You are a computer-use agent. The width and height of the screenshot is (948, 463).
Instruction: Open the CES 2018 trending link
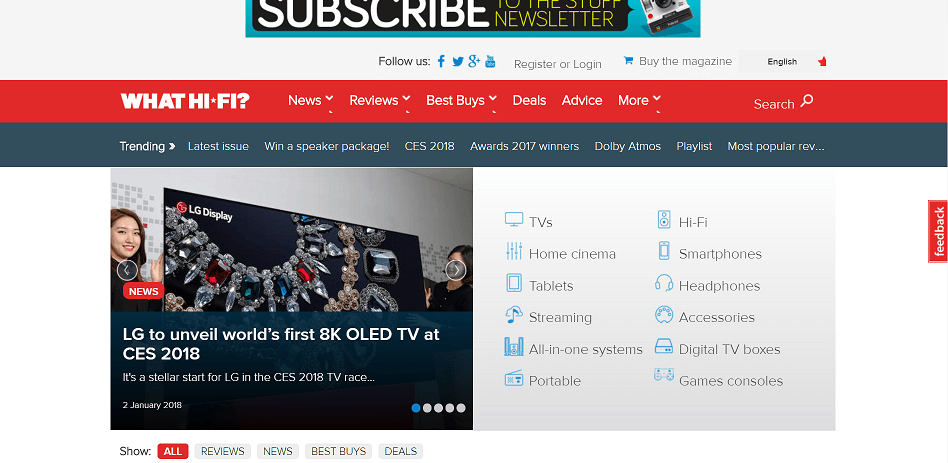pyautogui.click(x=429, y=146)
